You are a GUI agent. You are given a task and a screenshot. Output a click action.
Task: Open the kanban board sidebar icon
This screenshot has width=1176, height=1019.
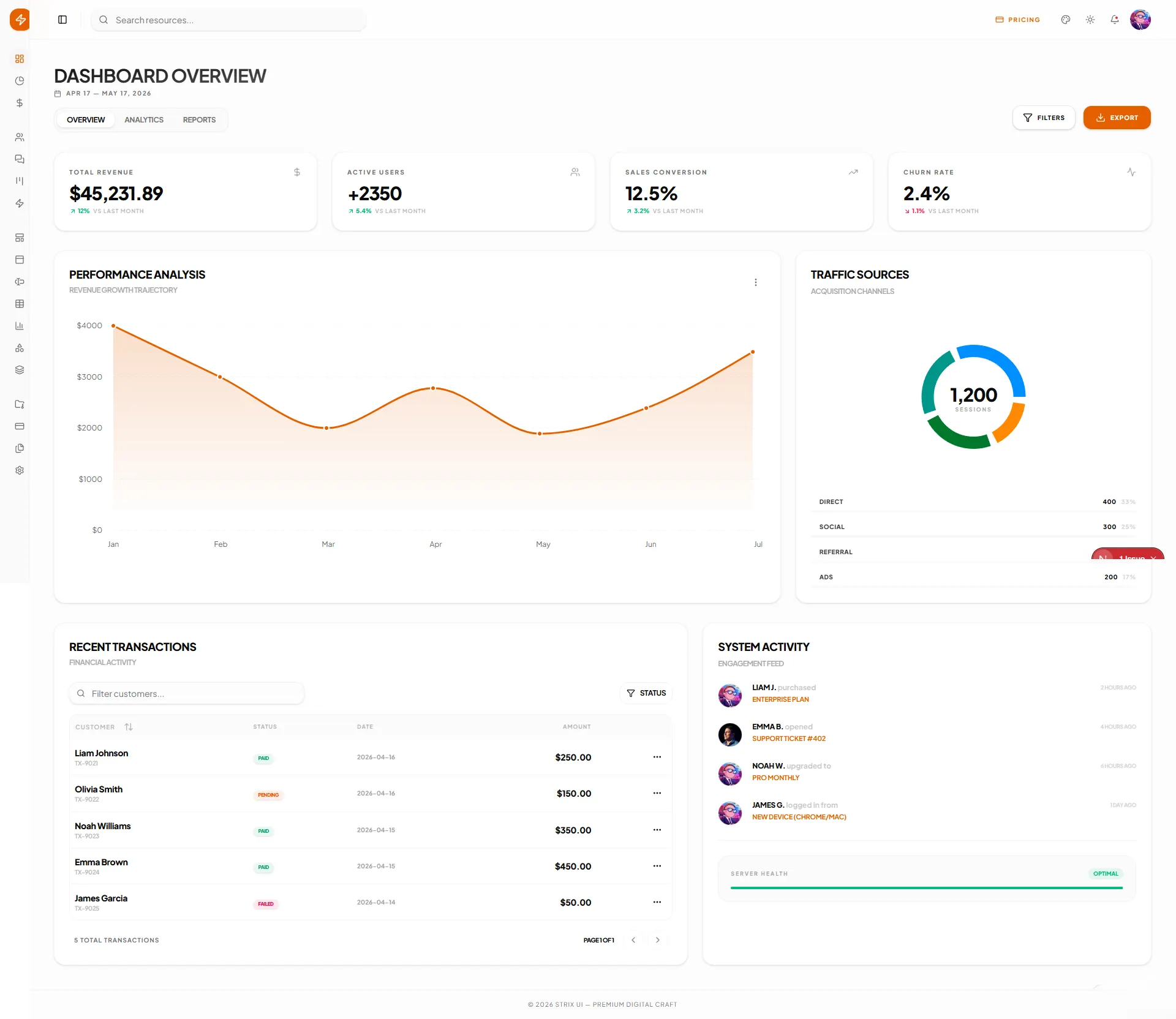click(20, 181)
